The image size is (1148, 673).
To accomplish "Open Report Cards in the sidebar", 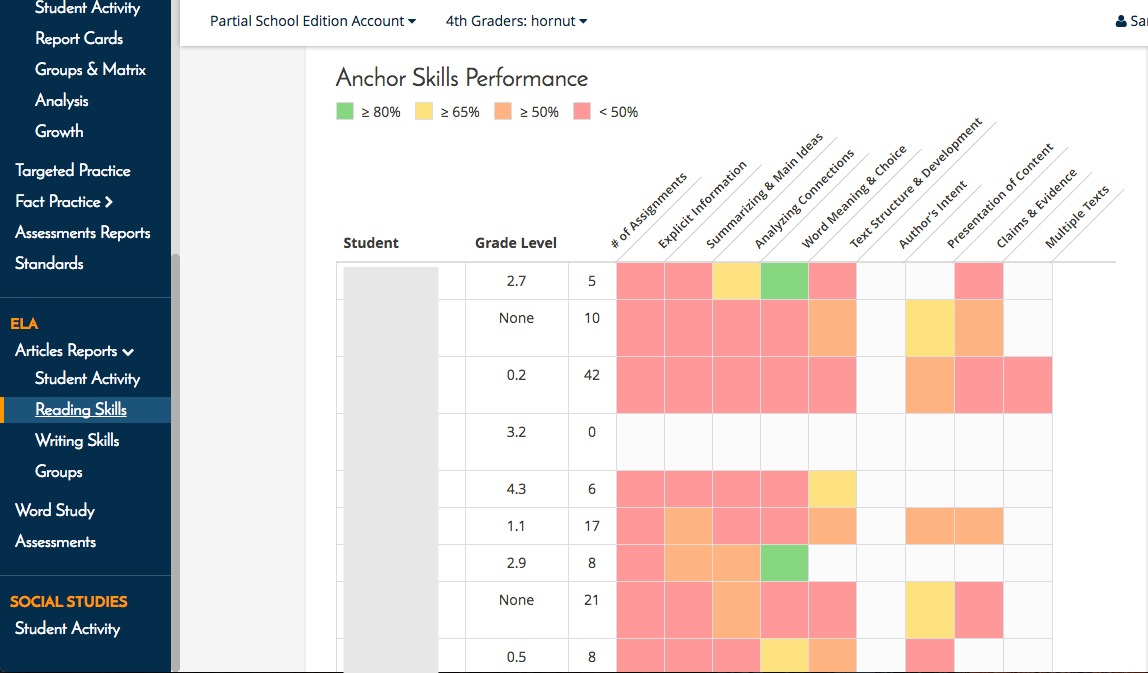I will [x=79, y=38].
